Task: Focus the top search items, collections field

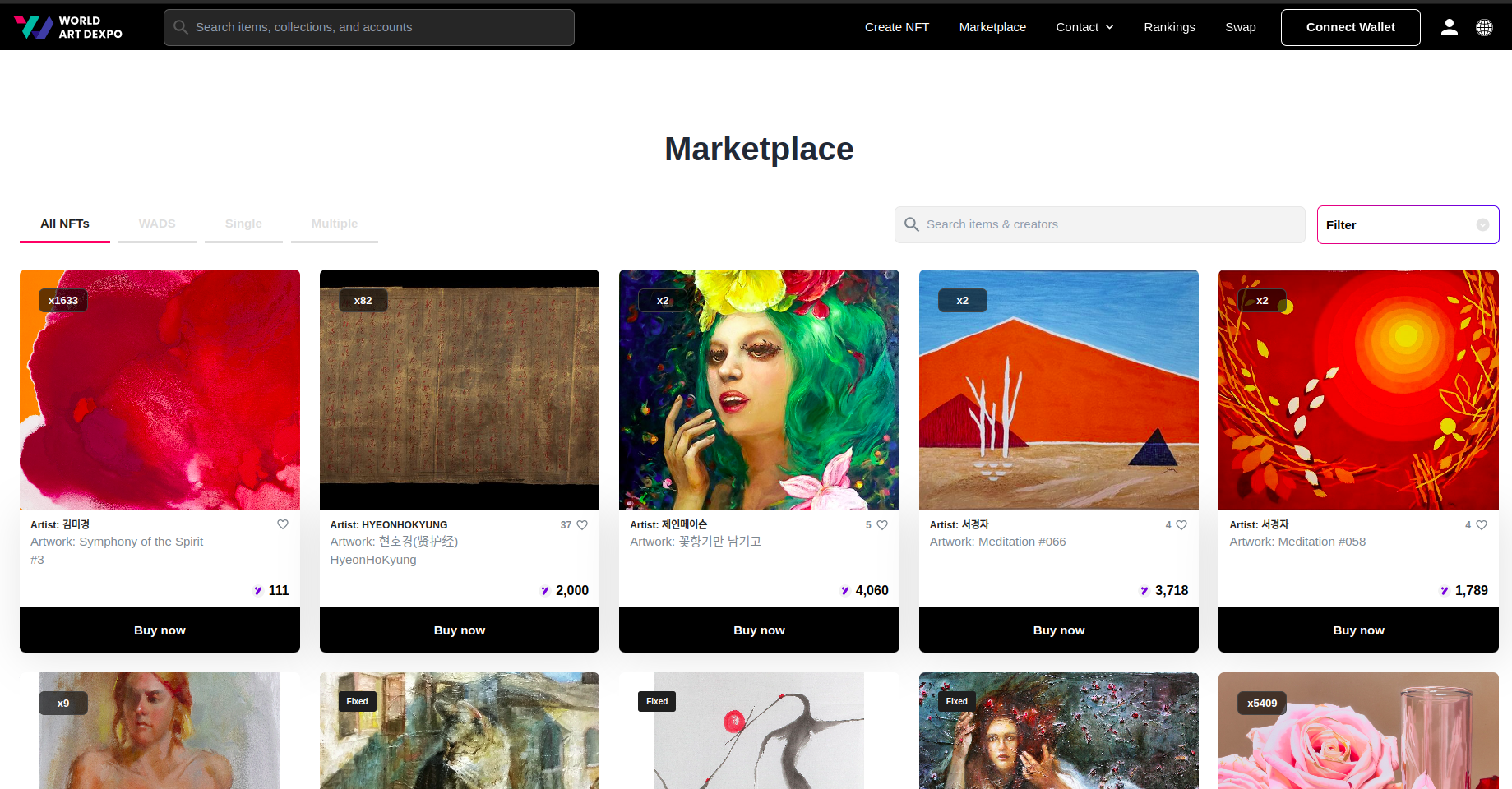Action: tap(369, 27)
